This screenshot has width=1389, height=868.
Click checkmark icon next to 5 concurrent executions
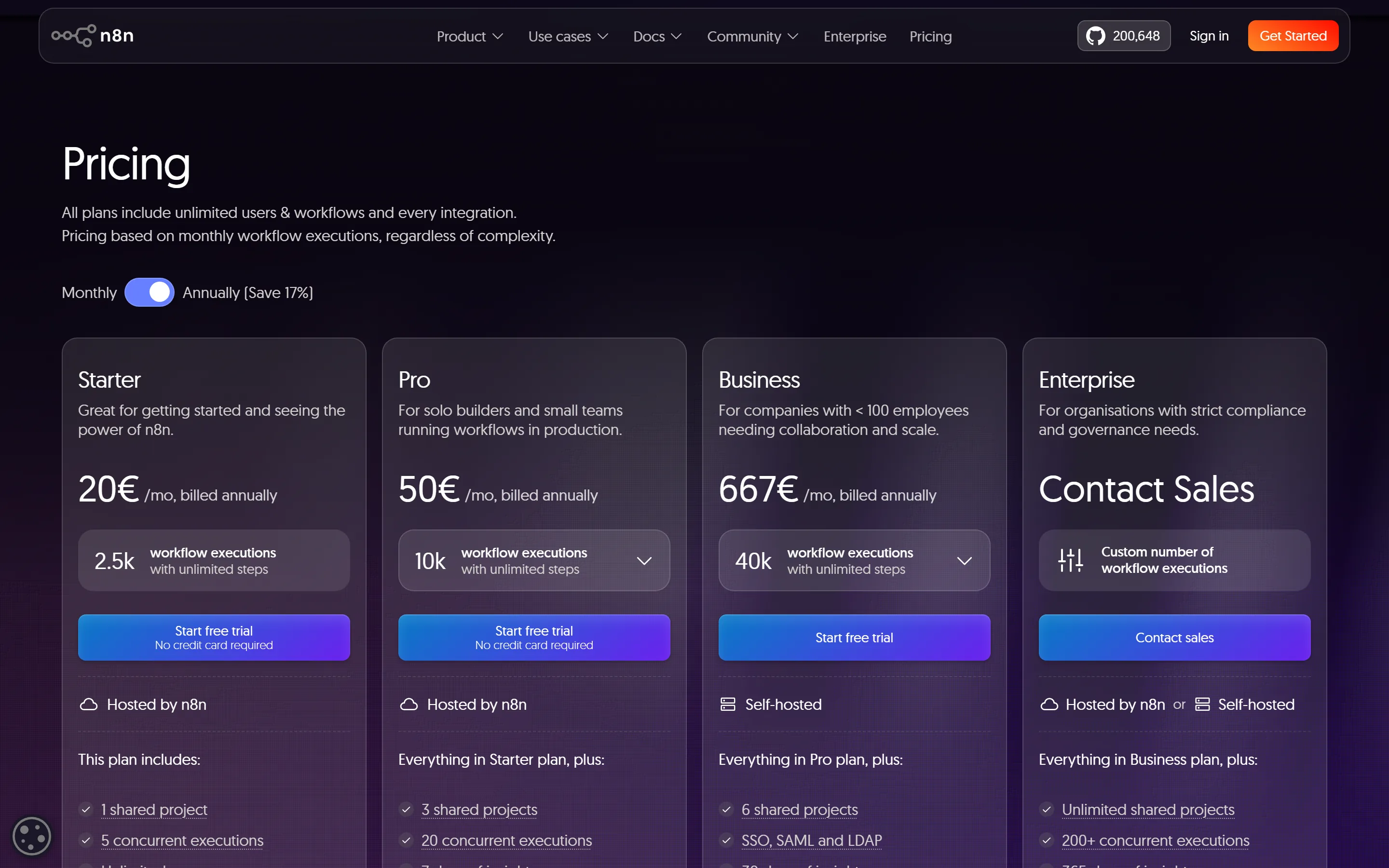point(86,841)
